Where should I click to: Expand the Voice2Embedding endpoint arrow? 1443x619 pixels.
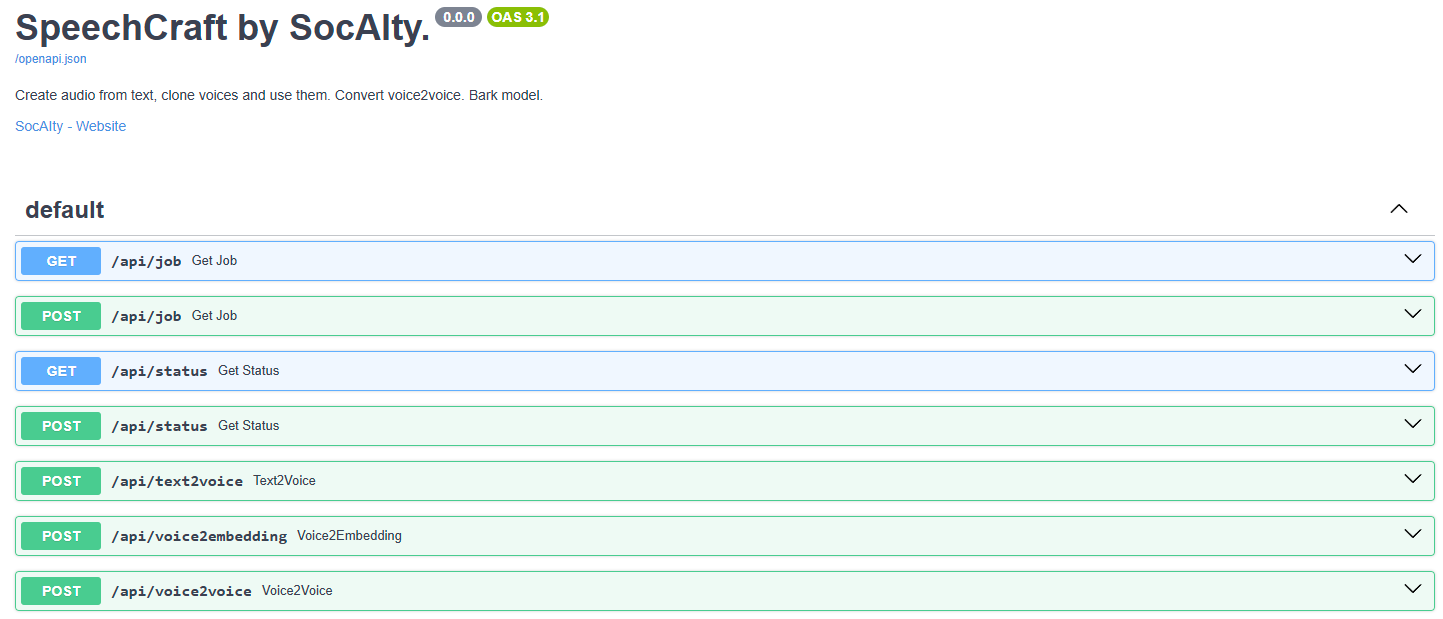pos(1412,534)
